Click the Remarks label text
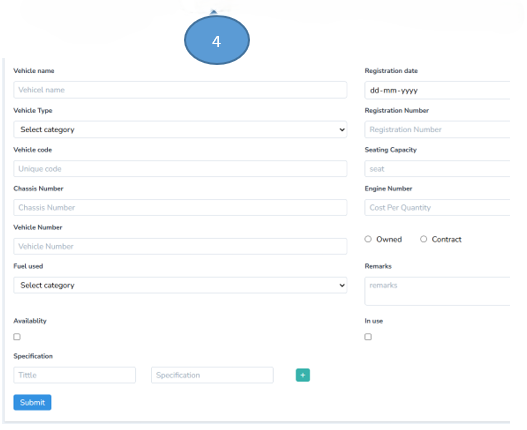 point(378,266)
